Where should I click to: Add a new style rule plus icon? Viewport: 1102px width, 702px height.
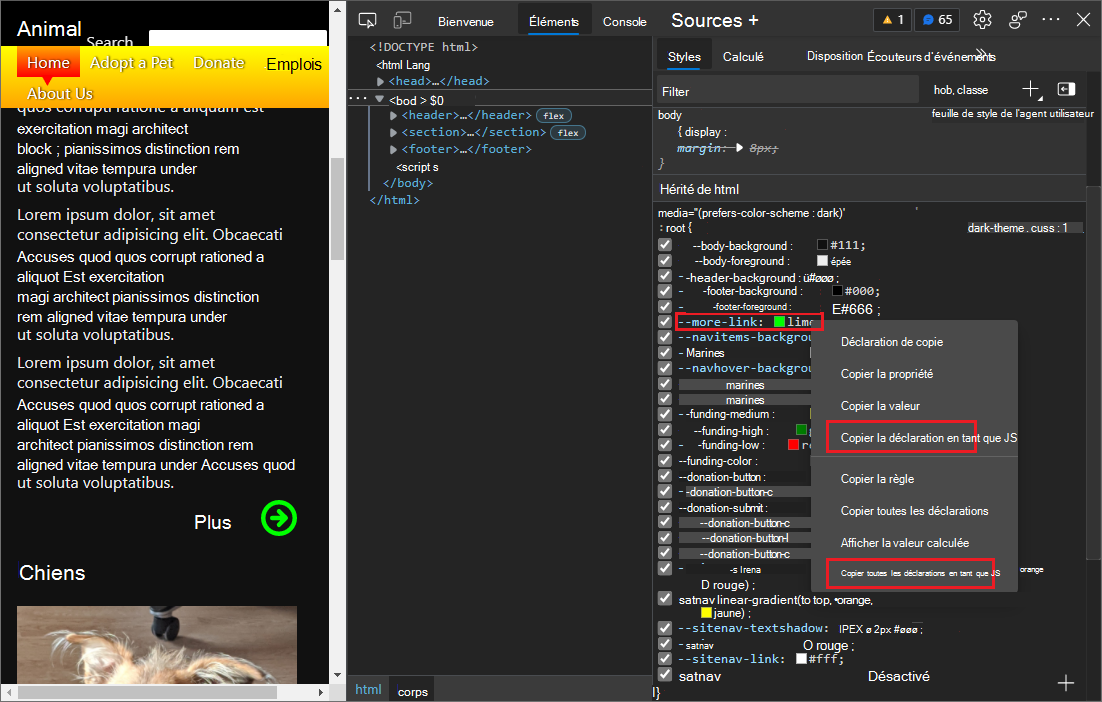pos(1030,89)
